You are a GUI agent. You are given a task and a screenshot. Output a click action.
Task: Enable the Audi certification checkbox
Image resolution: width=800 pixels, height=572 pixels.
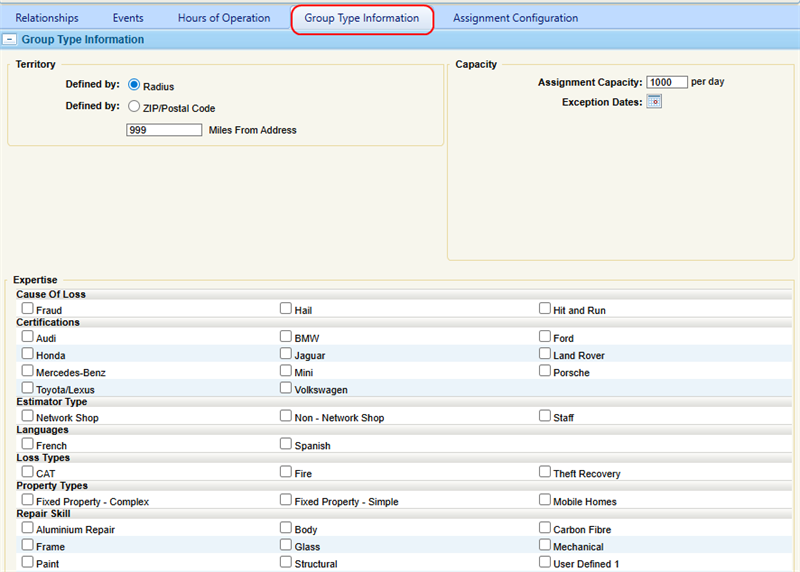pyautogui.click(x=28, y=336)
